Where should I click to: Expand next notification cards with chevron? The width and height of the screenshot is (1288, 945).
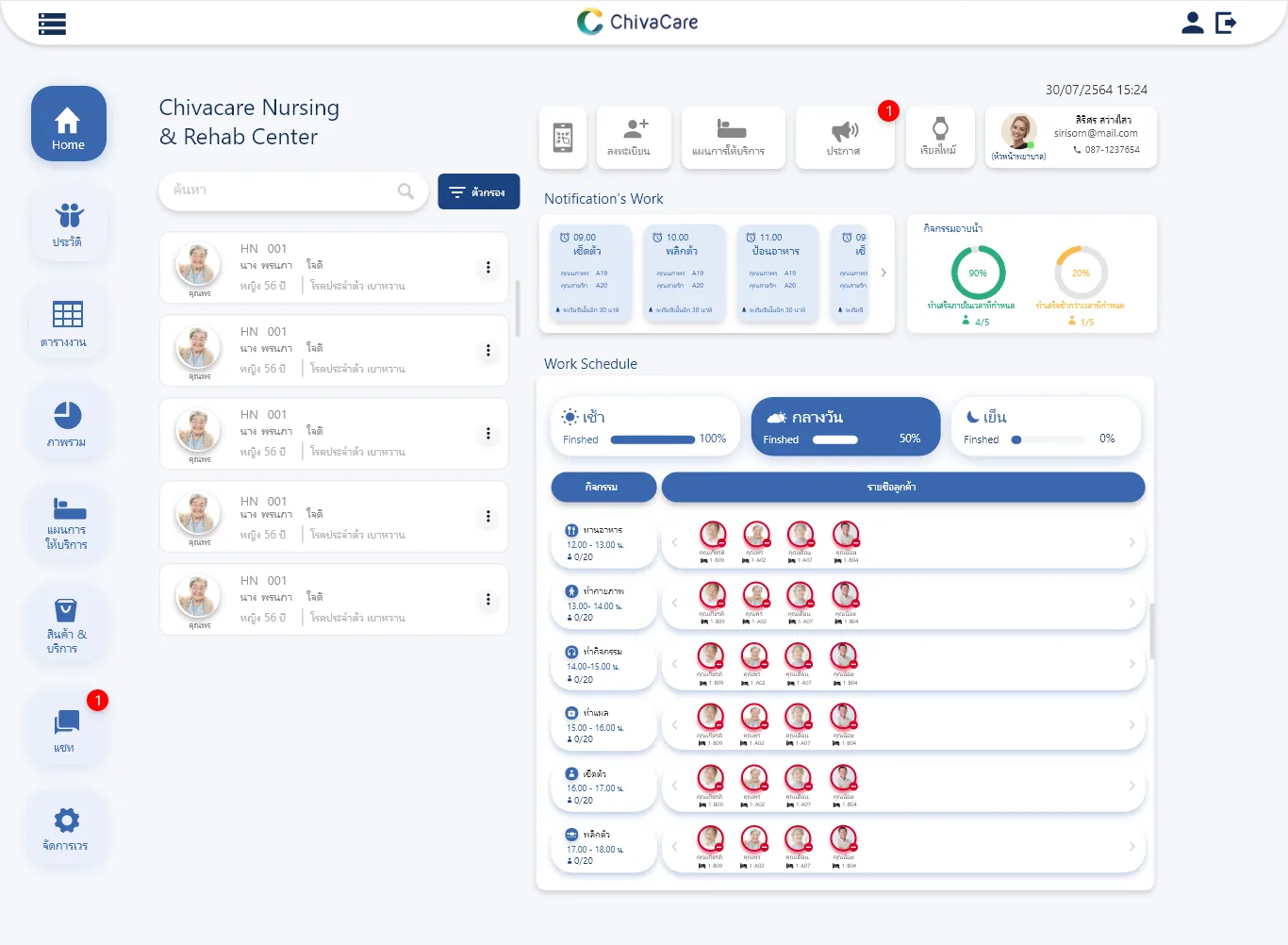click(883, 273)
